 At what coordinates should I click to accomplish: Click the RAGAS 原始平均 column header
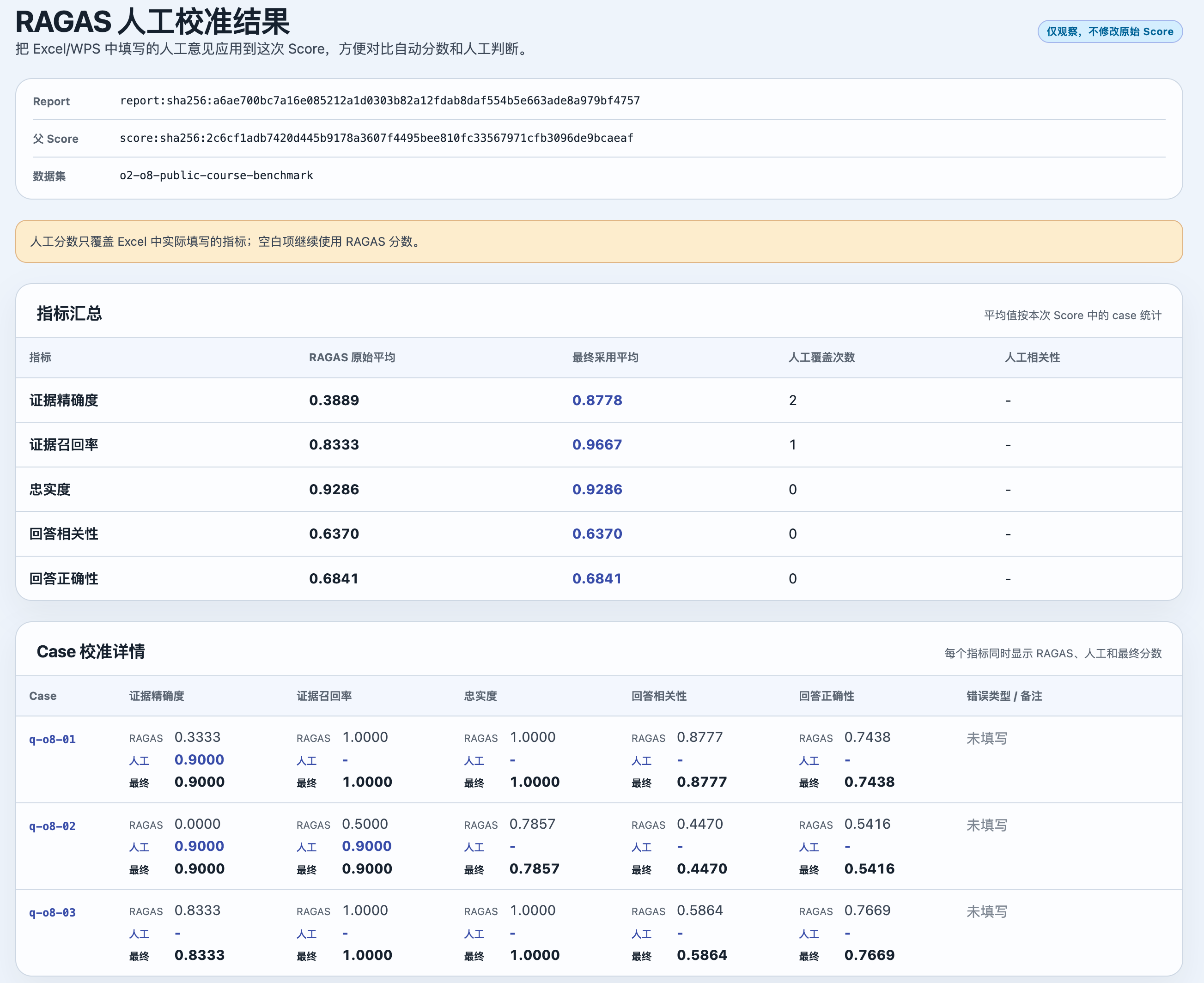pos(352,357)
